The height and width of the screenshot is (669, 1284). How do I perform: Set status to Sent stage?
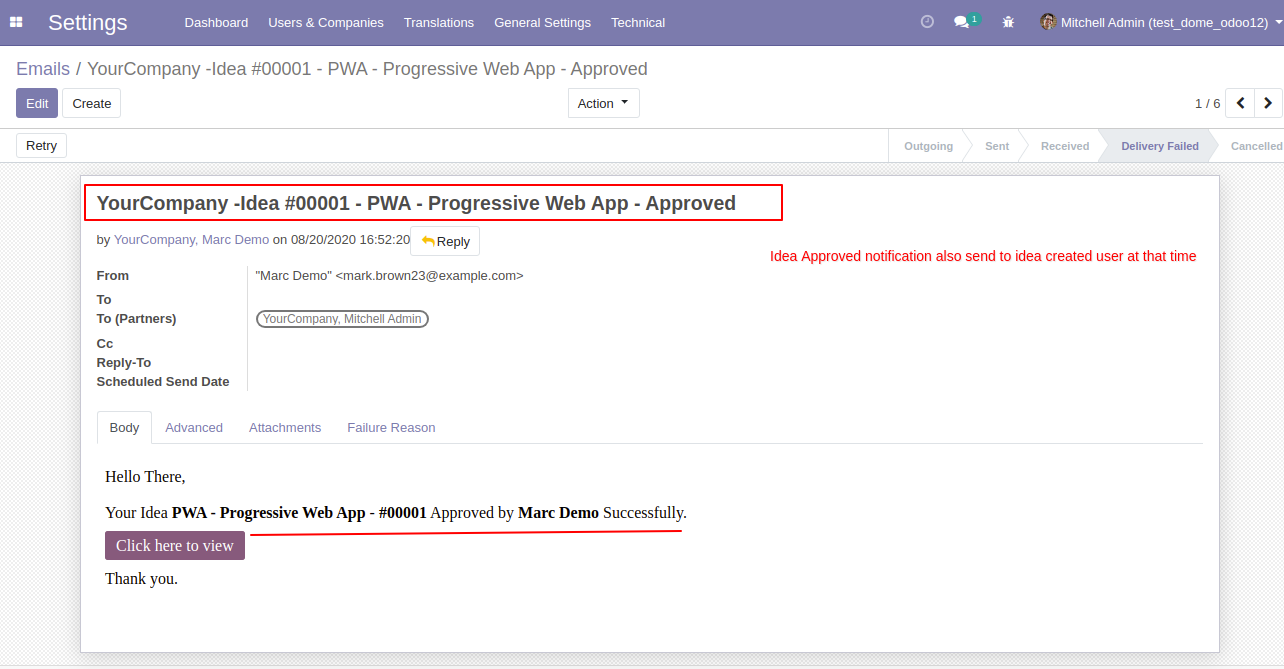(997, 146)
